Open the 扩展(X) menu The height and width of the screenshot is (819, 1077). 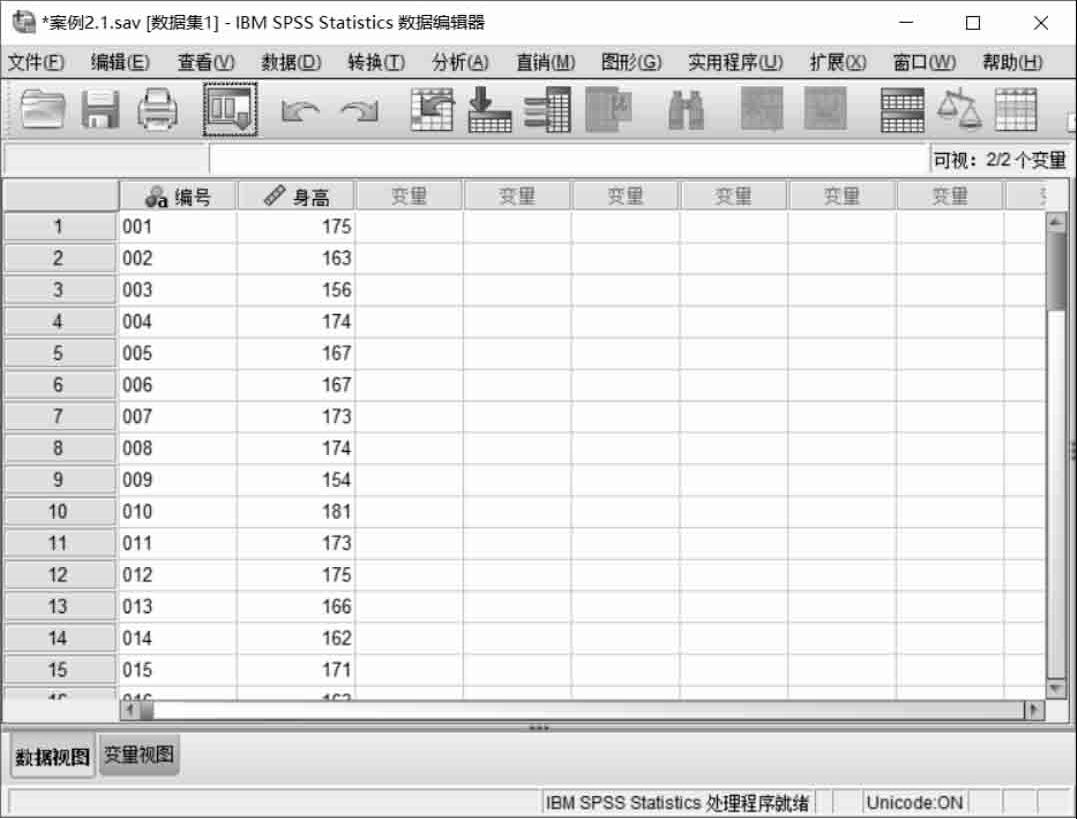pos(838,63)
